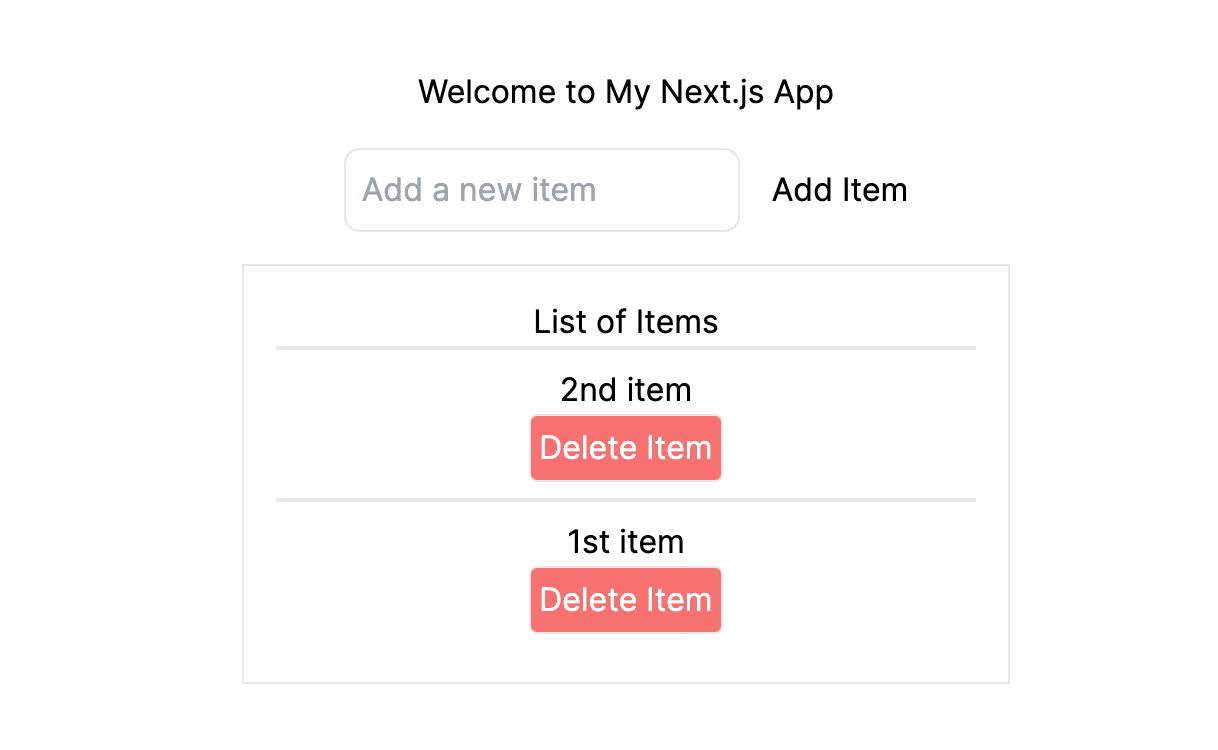Click the Welcome to My Next.js App title
1218x750 pixels.
click(x=626, y=92)
